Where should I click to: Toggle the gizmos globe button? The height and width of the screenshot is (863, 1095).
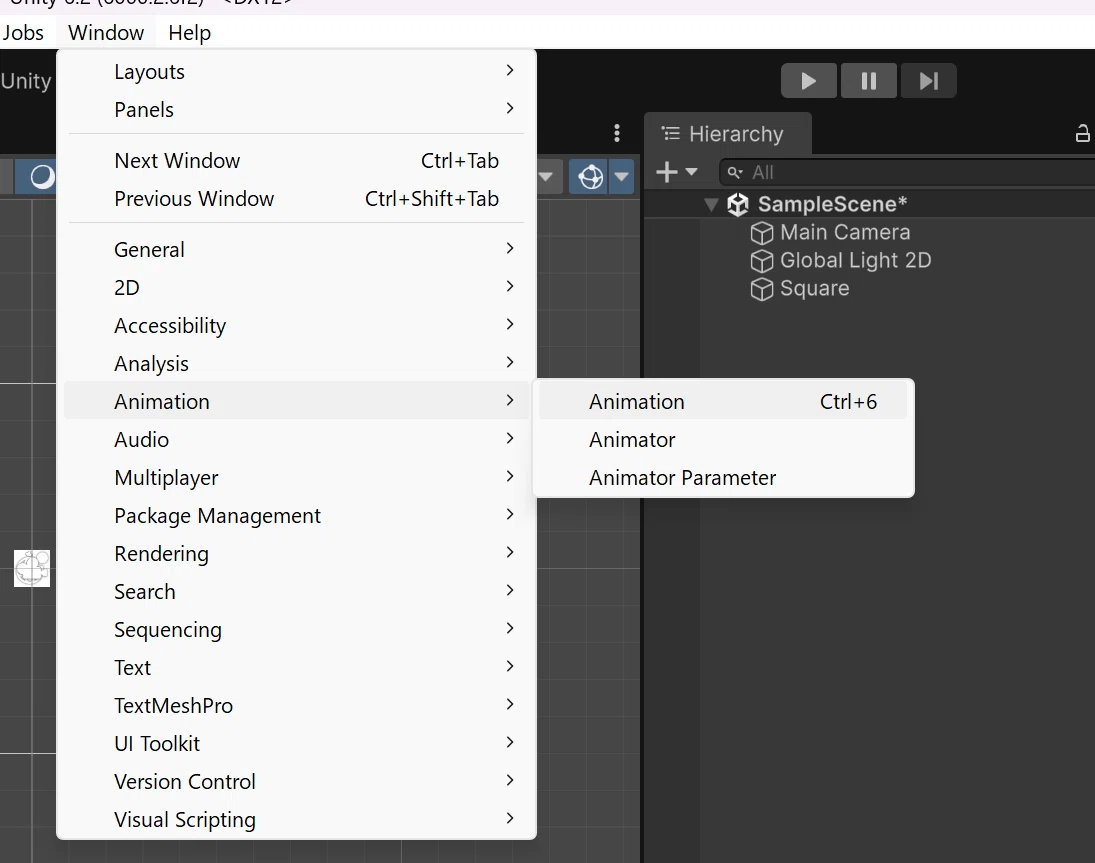tap(590, 177)
